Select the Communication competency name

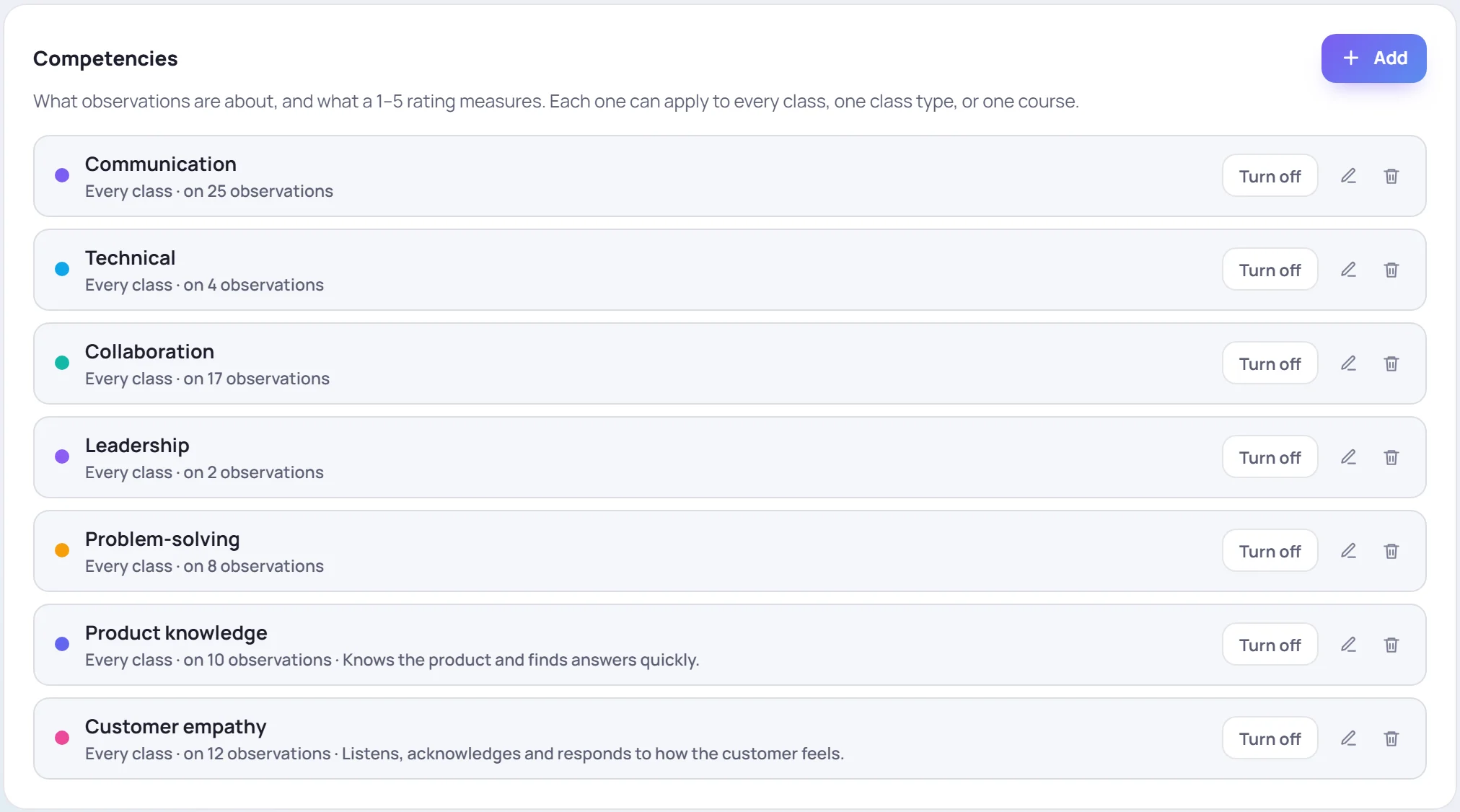pyautogui.click(x=161, y=164)
